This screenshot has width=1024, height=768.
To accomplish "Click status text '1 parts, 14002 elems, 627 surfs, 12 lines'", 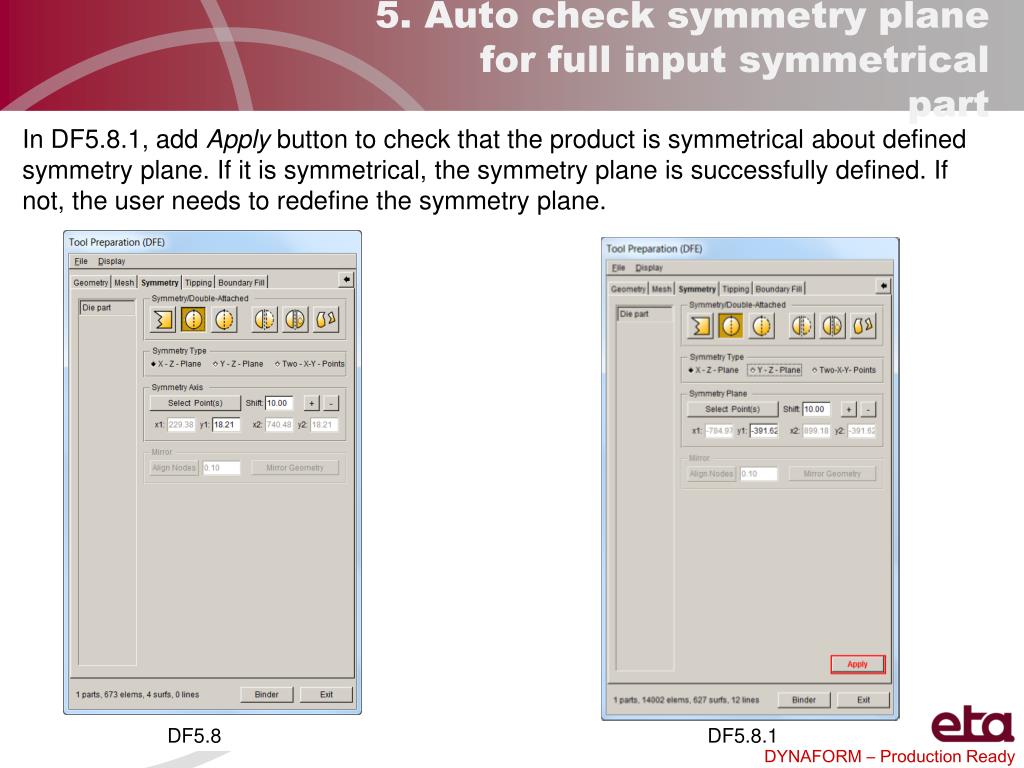I will pos(686,699).
